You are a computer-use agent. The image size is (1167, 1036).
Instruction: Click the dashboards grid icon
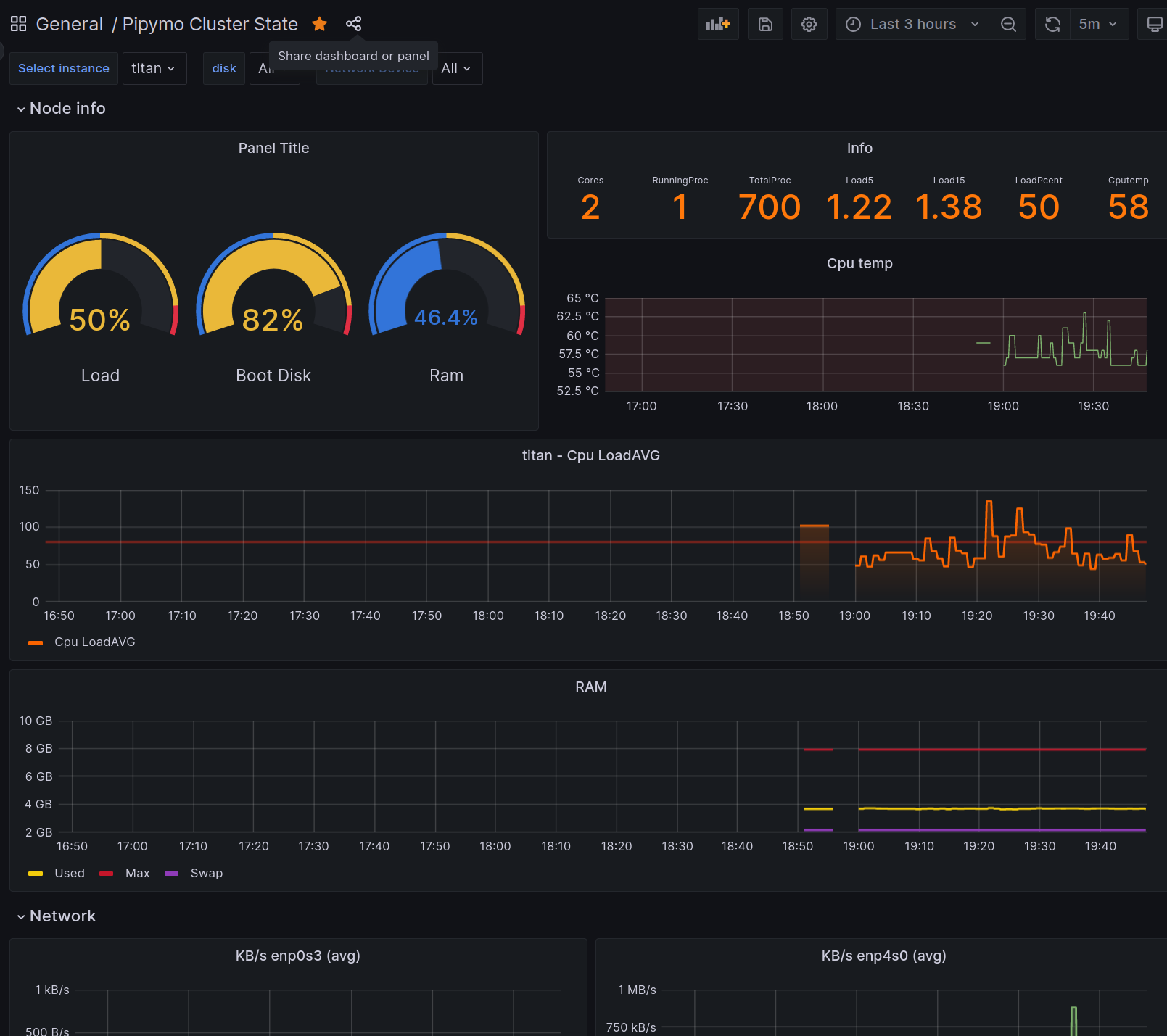coord(18,24)
